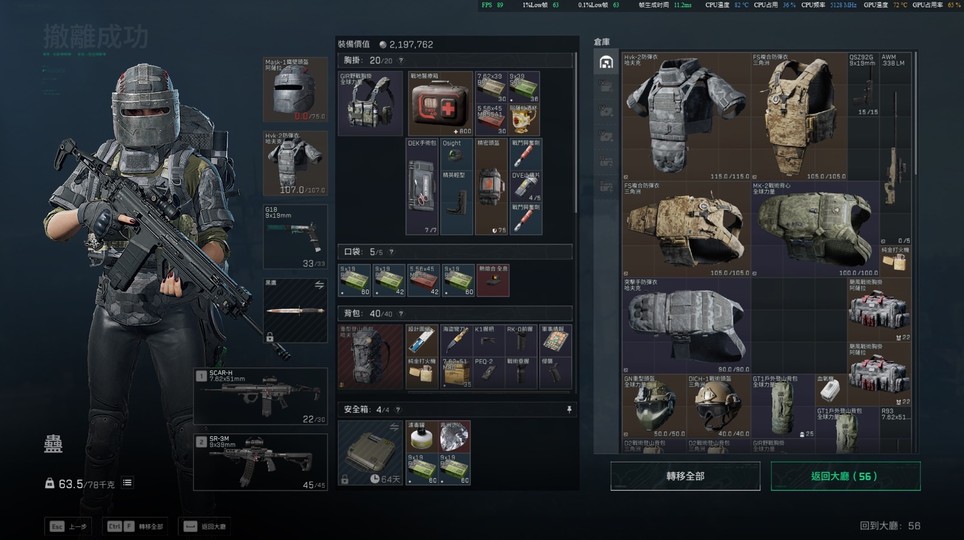Viewport: 964px width, 540px height.
Task: Select the pure gold lighter in the backpack
Action: 422,373
